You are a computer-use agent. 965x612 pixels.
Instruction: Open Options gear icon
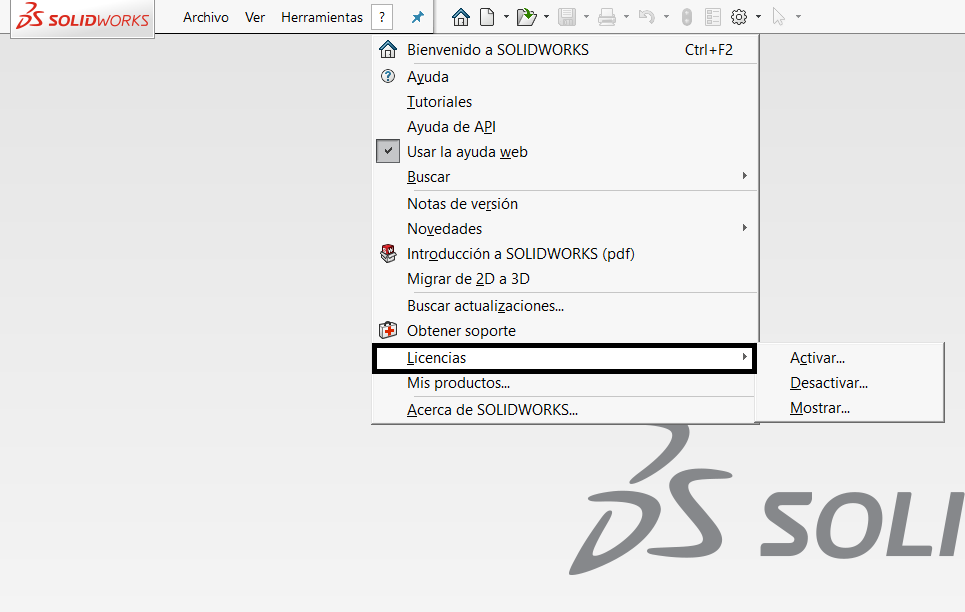coord(739,17)
